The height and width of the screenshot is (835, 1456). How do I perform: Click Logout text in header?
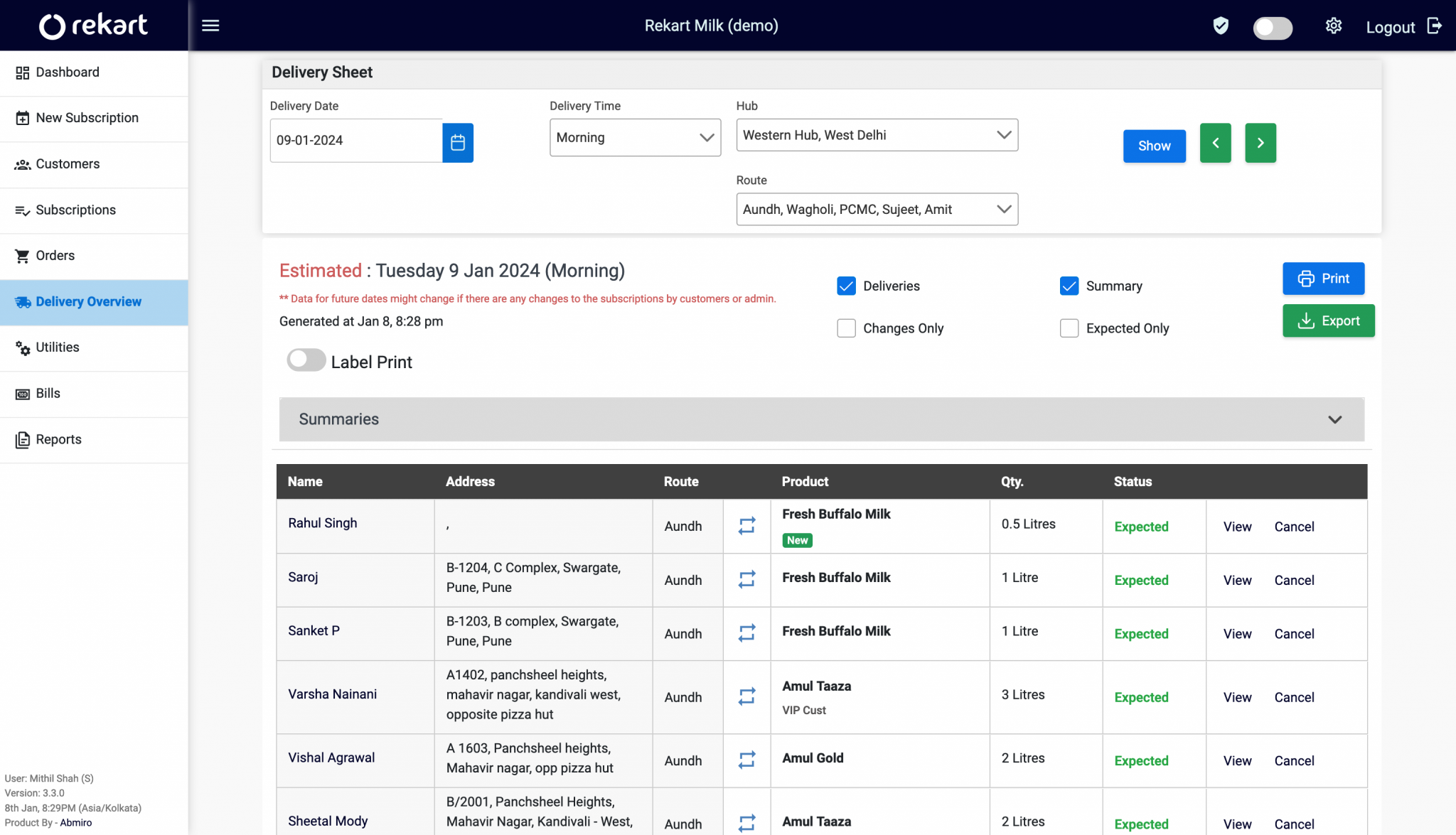point(1390,28)
